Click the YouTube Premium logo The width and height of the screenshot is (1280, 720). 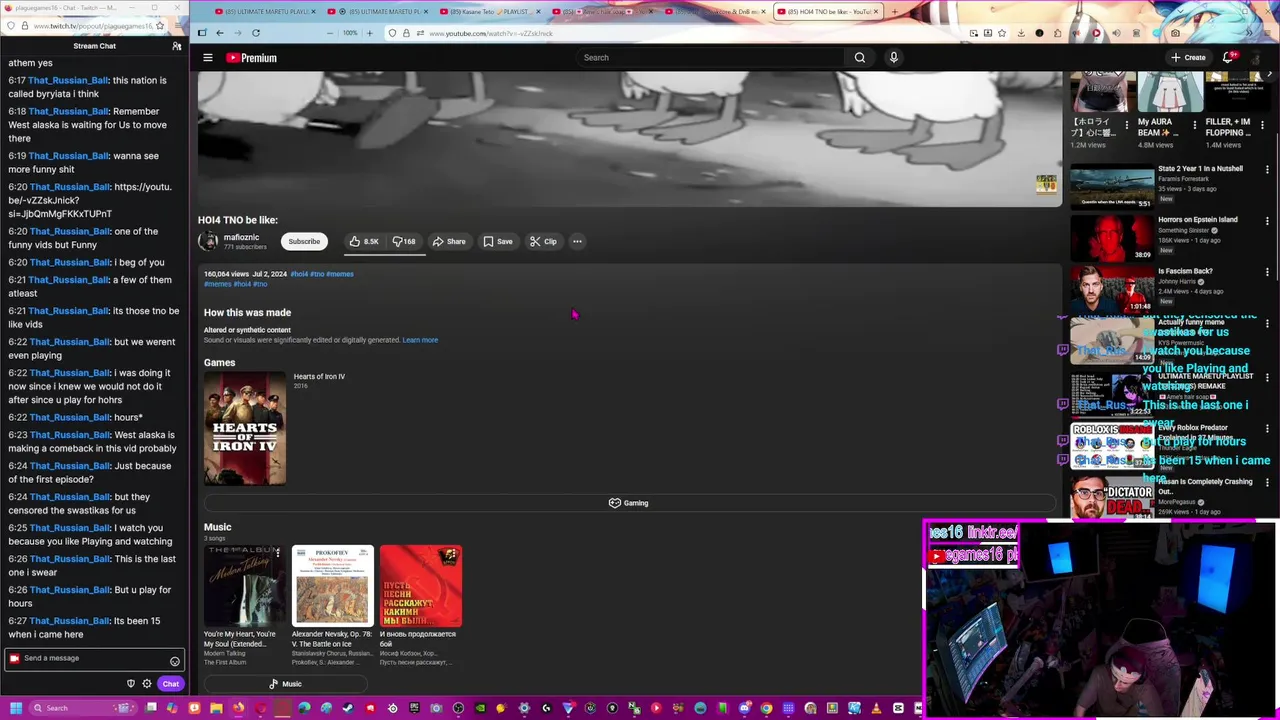[251, 58]
